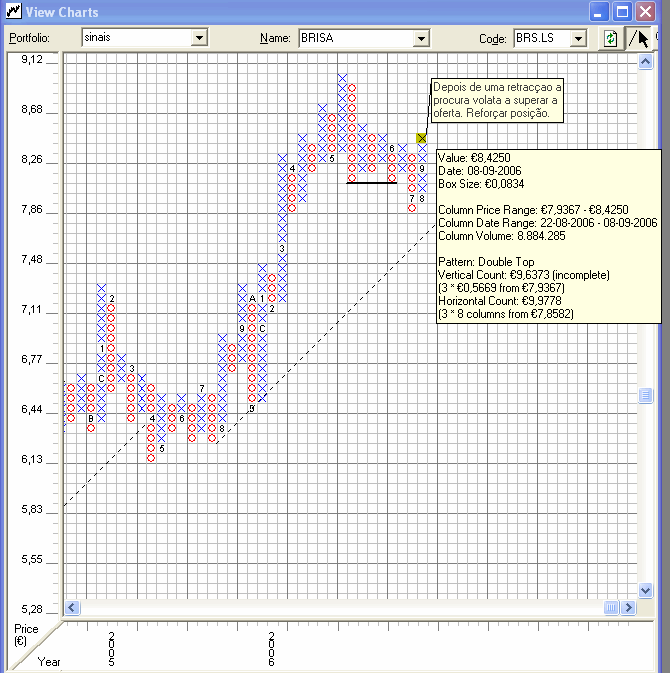
Task: Minimize the View Charts window
Action: pyautogui.click(x=598, y=12)
